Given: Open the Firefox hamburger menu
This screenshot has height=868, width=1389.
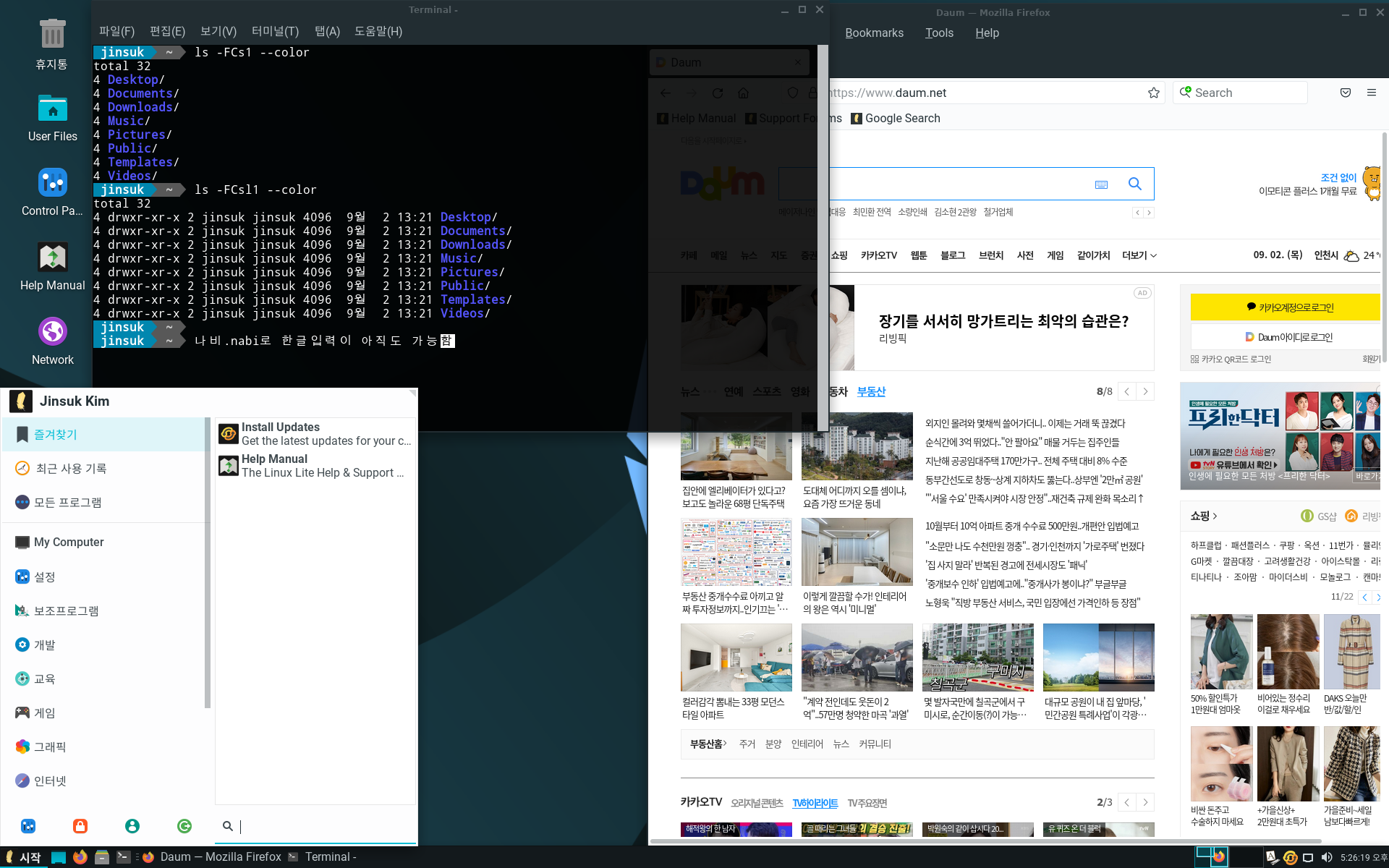Looking at the screenshot, I should click(1372, 93).
